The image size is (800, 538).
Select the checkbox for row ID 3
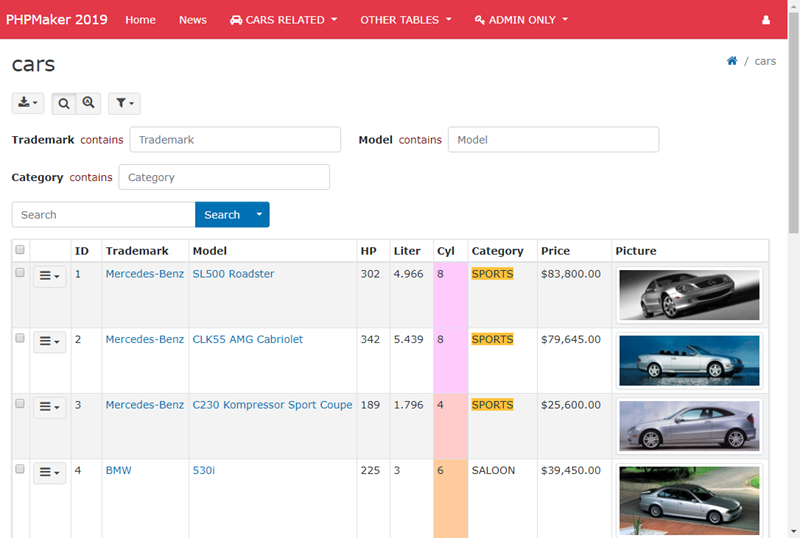coord(20,405)
